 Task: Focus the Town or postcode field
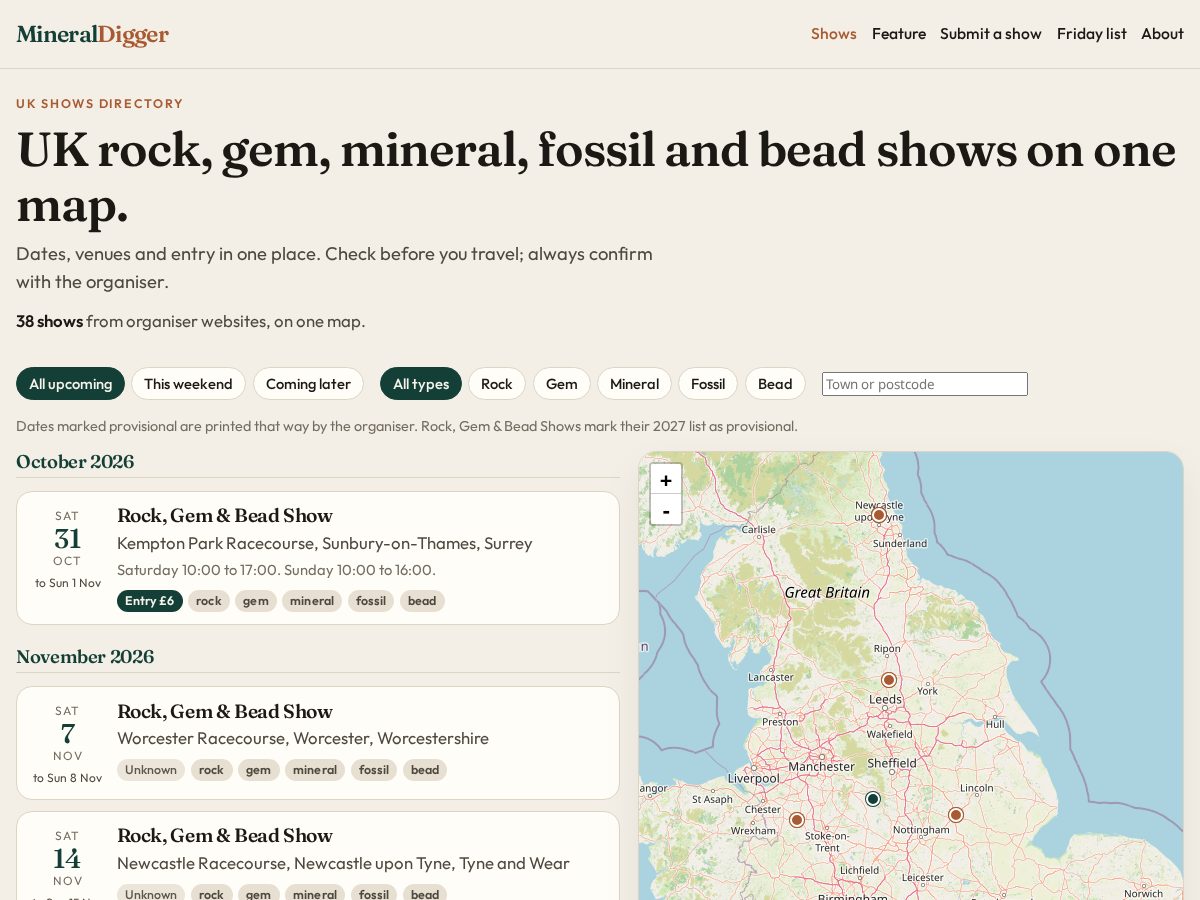[924, 384]
